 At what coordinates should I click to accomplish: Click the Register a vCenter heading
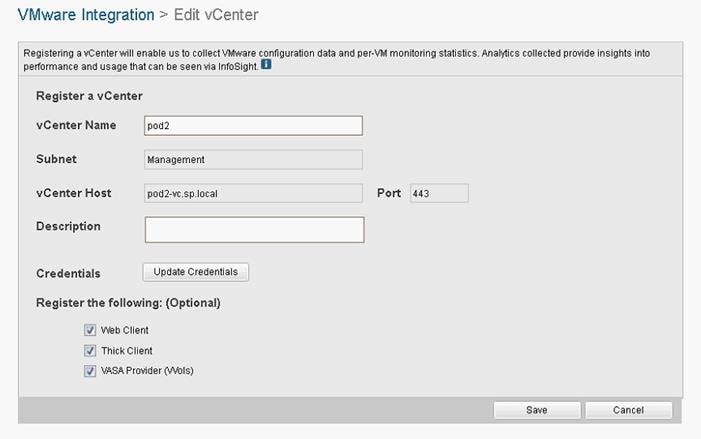click(x=89, y=96)
